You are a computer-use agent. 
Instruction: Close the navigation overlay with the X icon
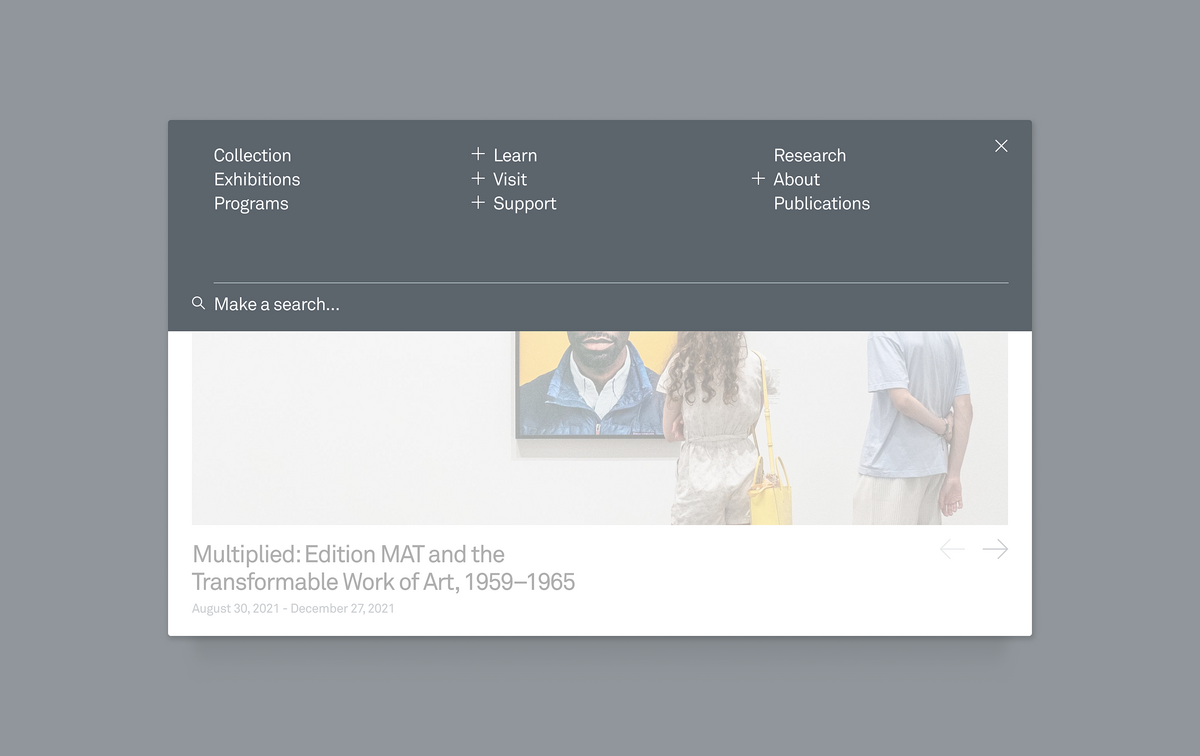pos(1001,146)
